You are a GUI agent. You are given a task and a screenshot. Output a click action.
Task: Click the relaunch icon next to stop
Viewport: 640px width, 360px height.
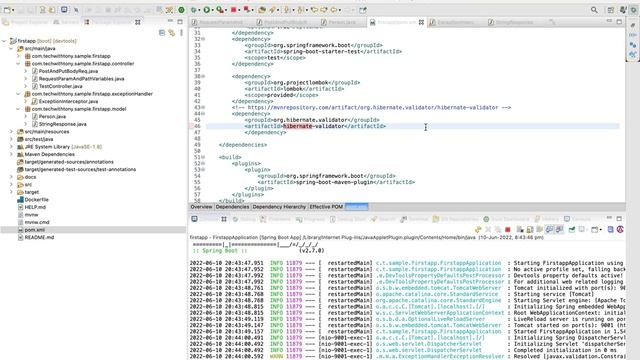pyautogui.click(x=247, y=9)
